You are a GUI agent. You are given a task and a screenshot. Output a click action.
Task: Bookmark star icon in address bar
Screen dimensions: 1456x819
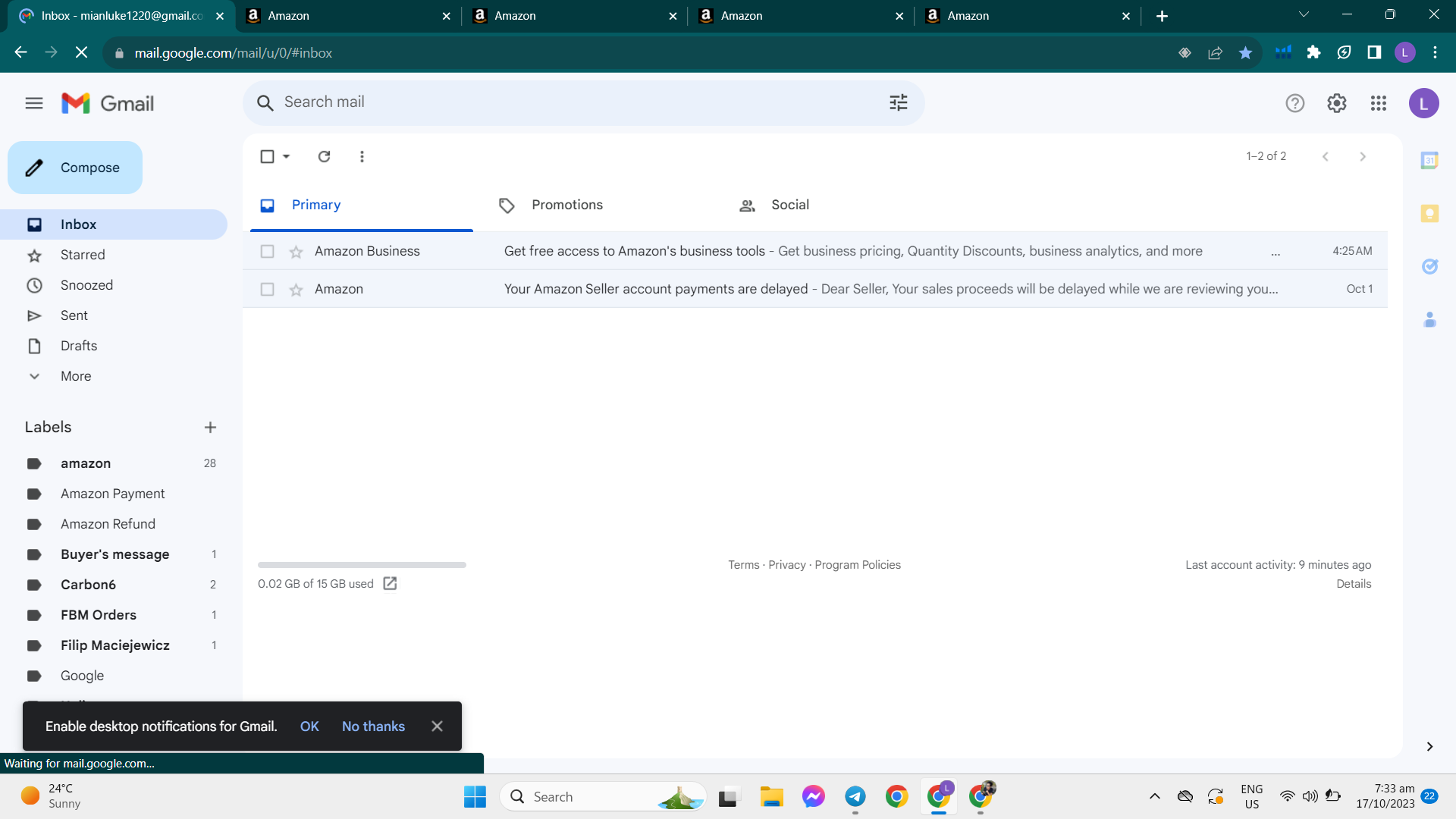pyautogui.click(x=1245, y=52)
